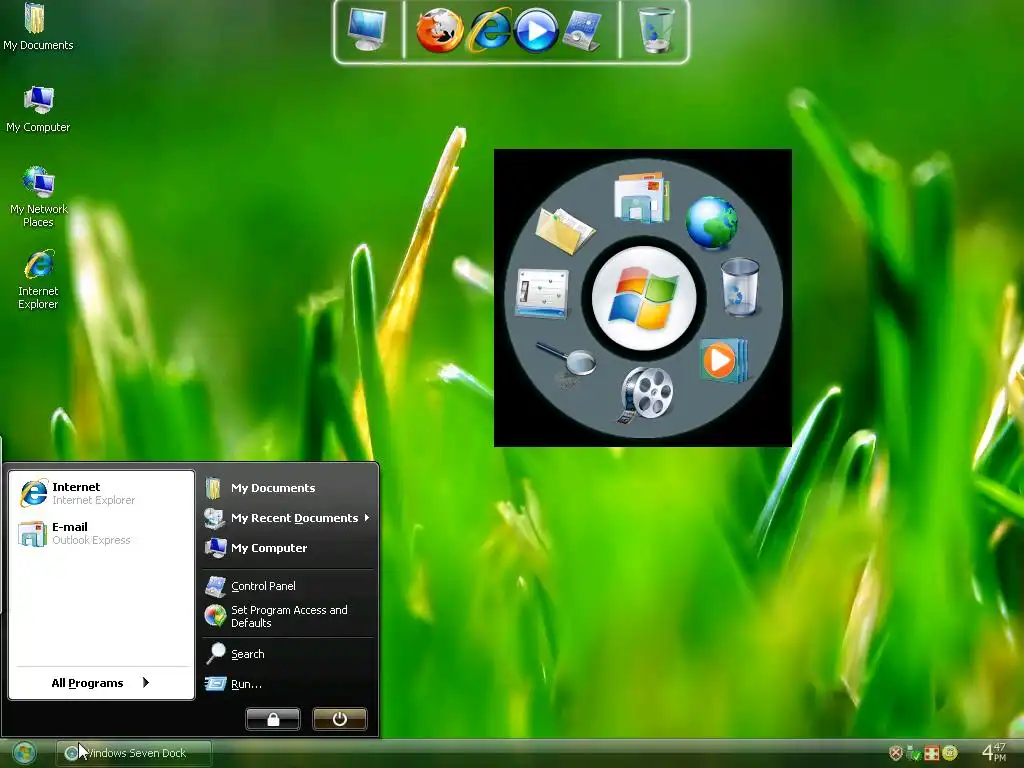
Task: Open the checklist panel icon in circle dock
Action: 542,293
